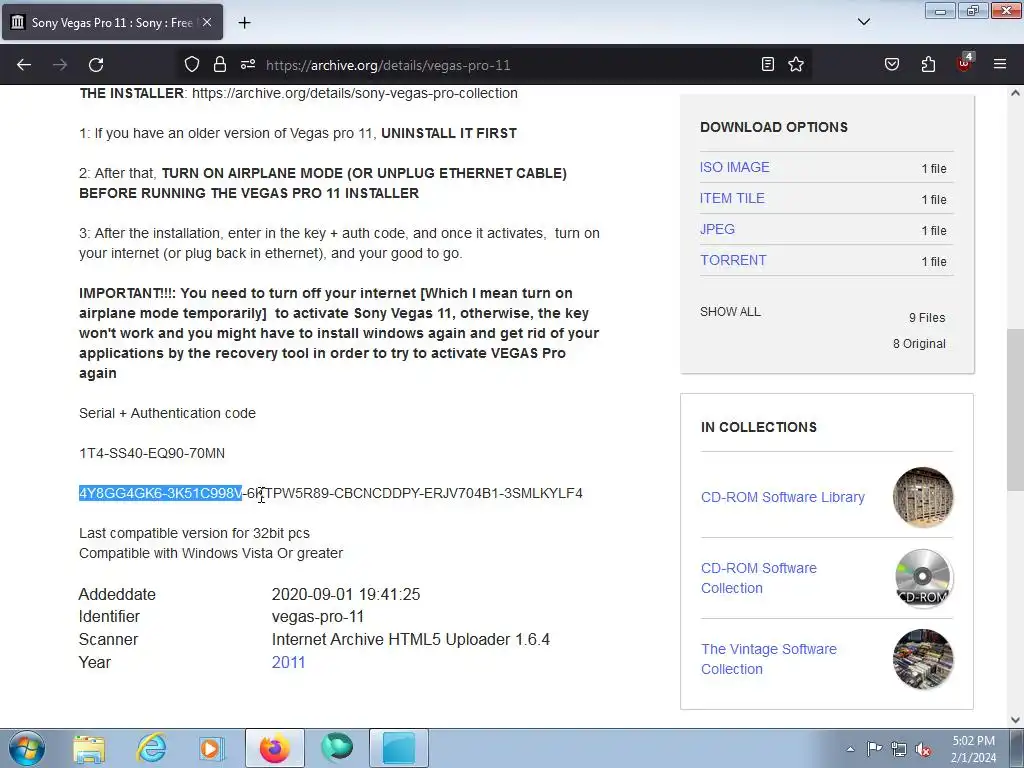The height and width of the screenshot is (768, 1024).
Task: View site security lock info
Action: (x=220, y=64)
